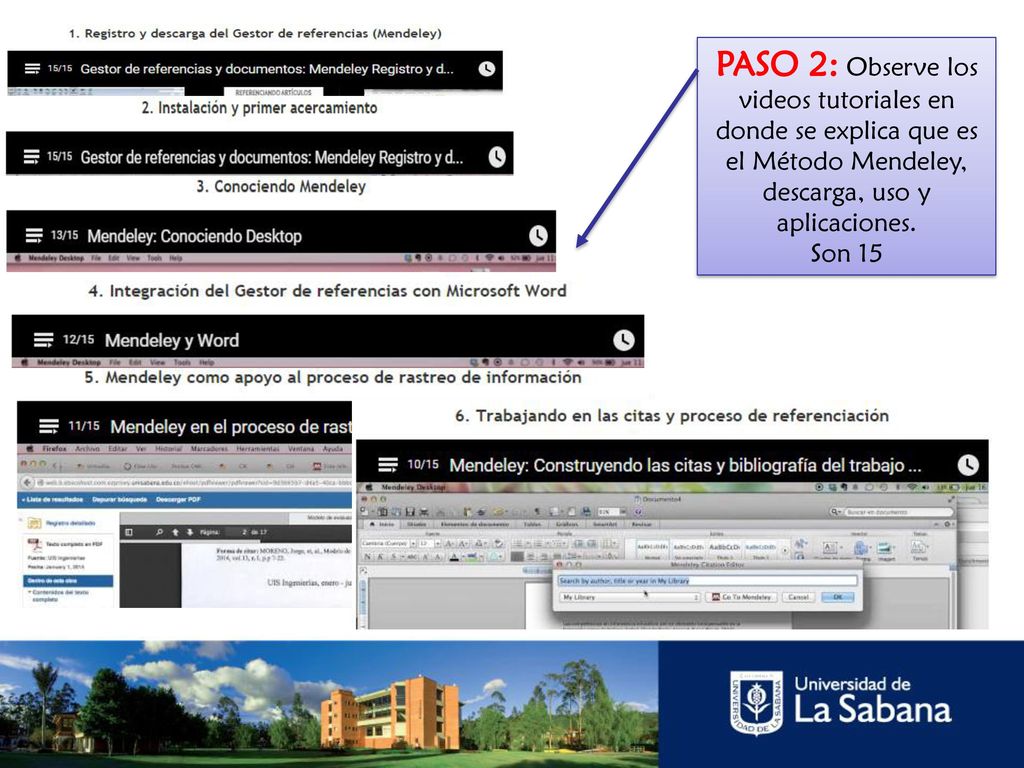Viewport: 1024px width, 768px height.
Task: Open playlist icon on 'Mendeley y Word' video
Action: tap(44, 340)
